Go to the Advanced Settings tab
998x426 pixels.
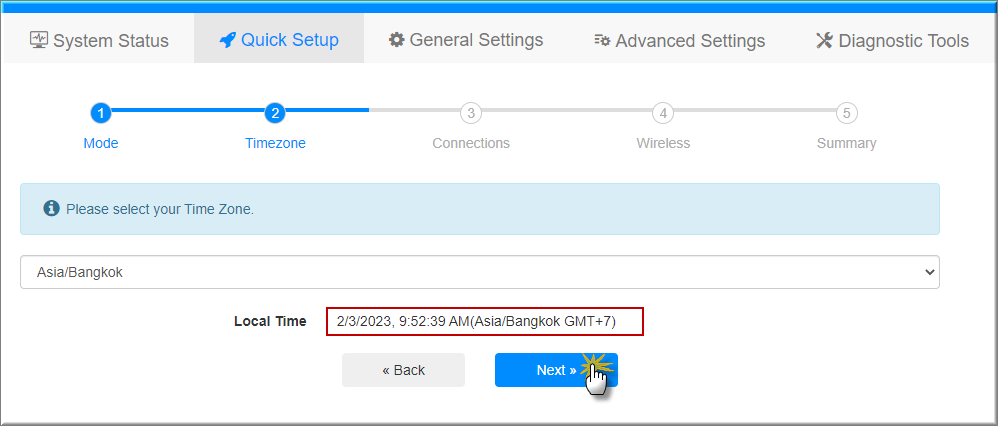tap(679, 41)
